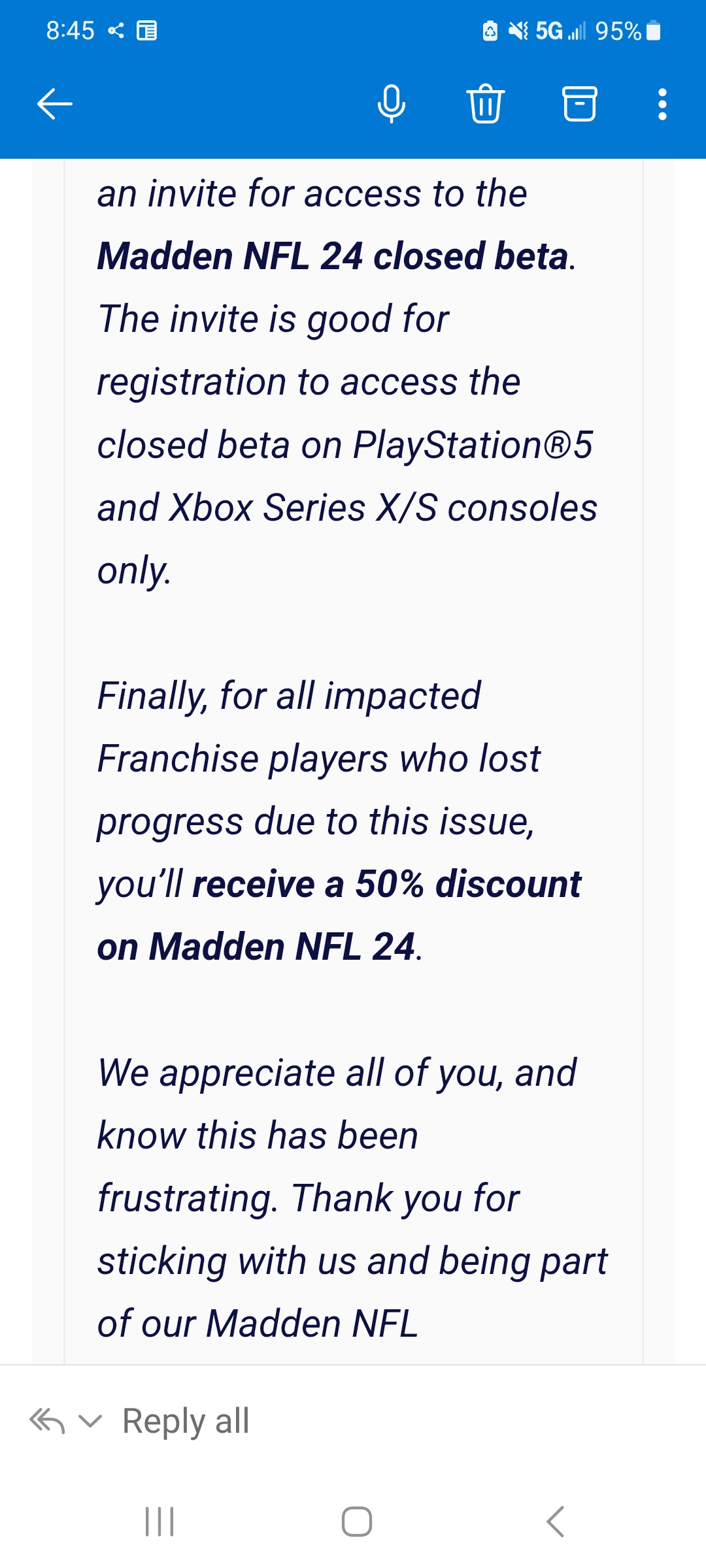Screen dimensions: 706x1568
Task: Tap the 95% battery indicator
Action: [628, 31]
